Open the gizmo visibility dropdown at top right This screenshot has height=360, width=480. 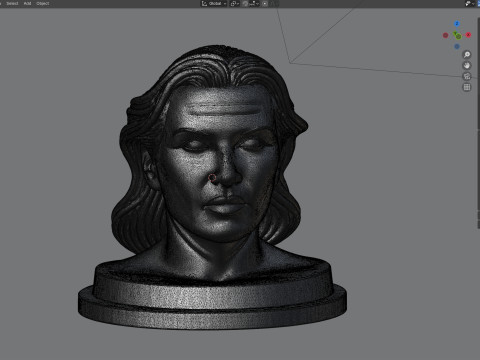pyautogui.click(x=470, y=3)
